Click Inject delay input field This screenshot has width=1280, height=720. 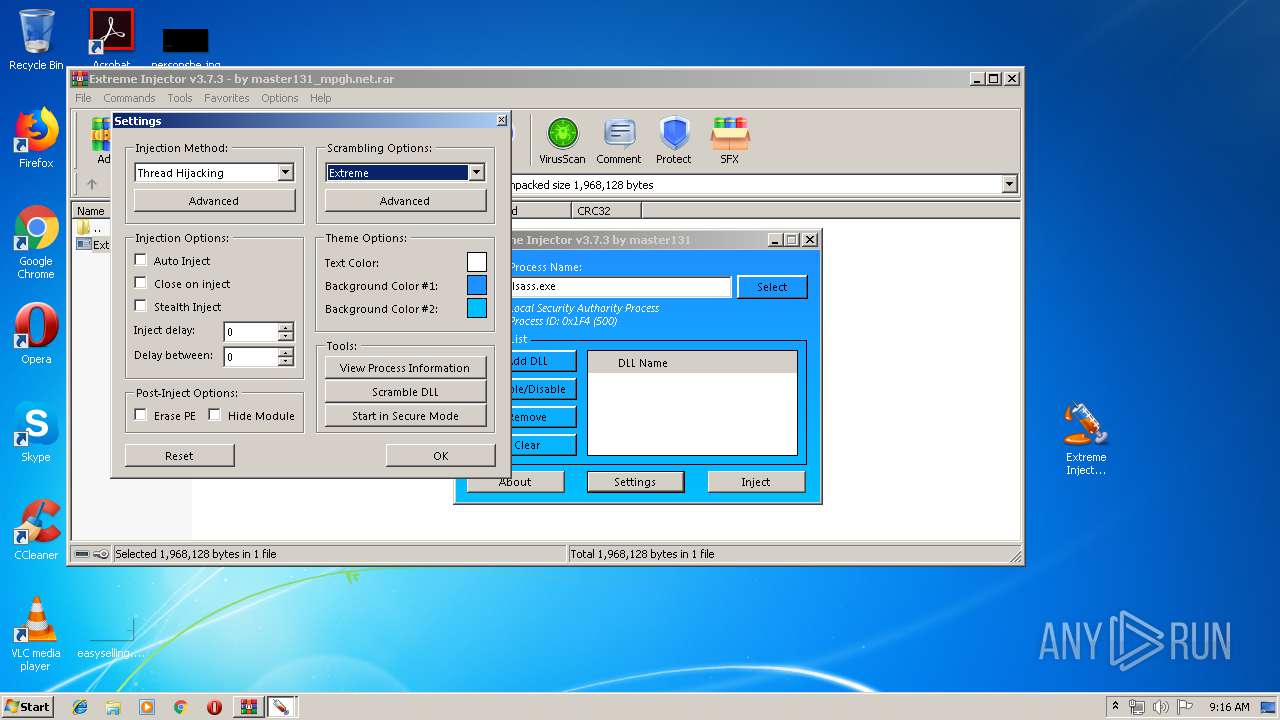(251, 331)
